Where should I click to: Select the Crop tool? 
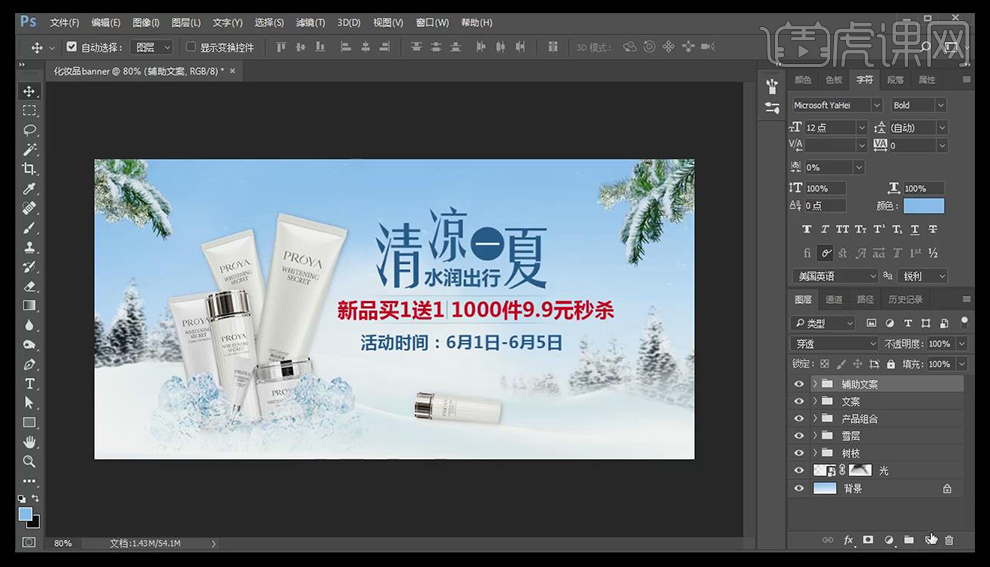[x=29, y=169]
